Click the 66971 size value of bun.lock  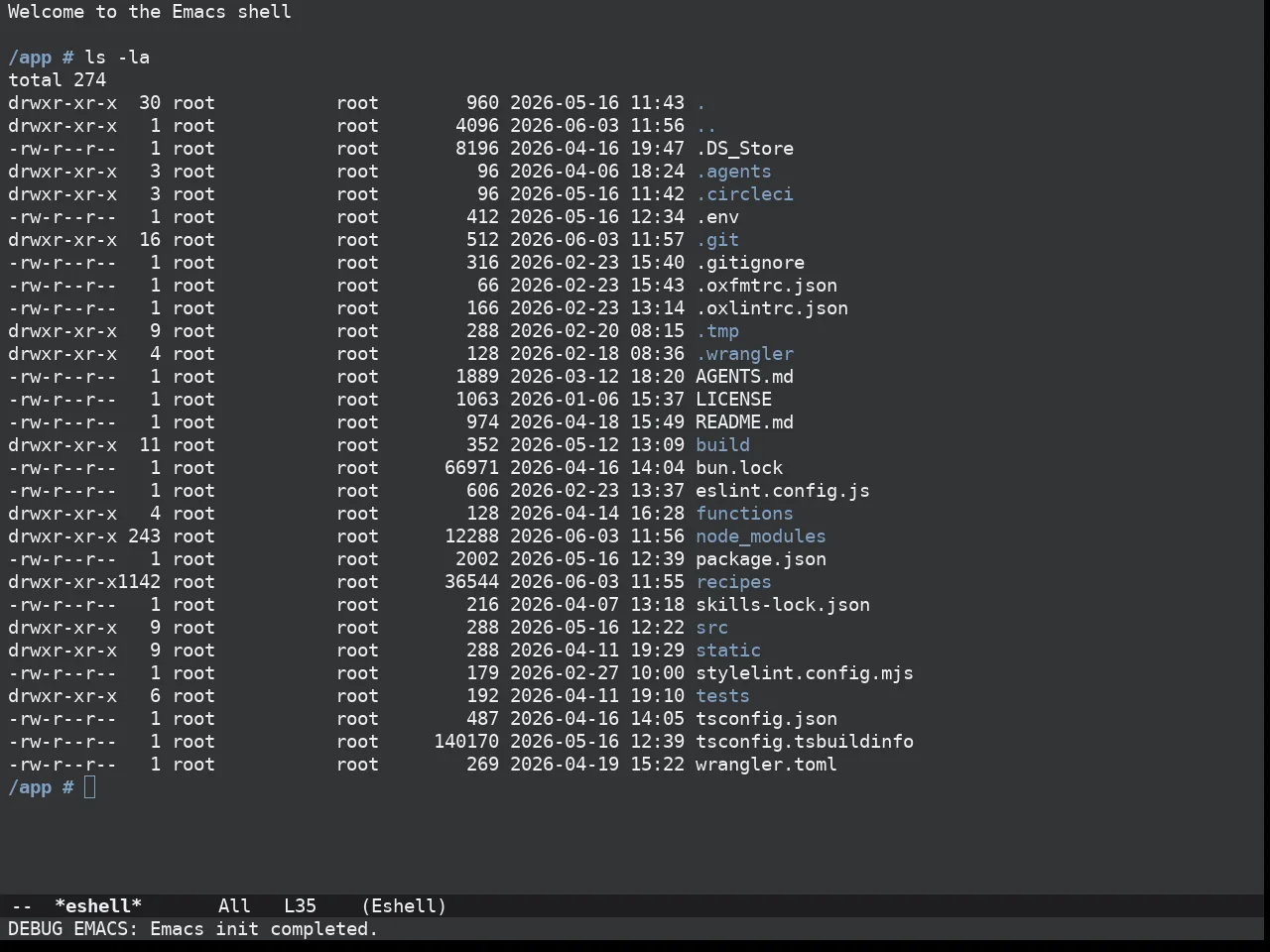click(471, 468)
